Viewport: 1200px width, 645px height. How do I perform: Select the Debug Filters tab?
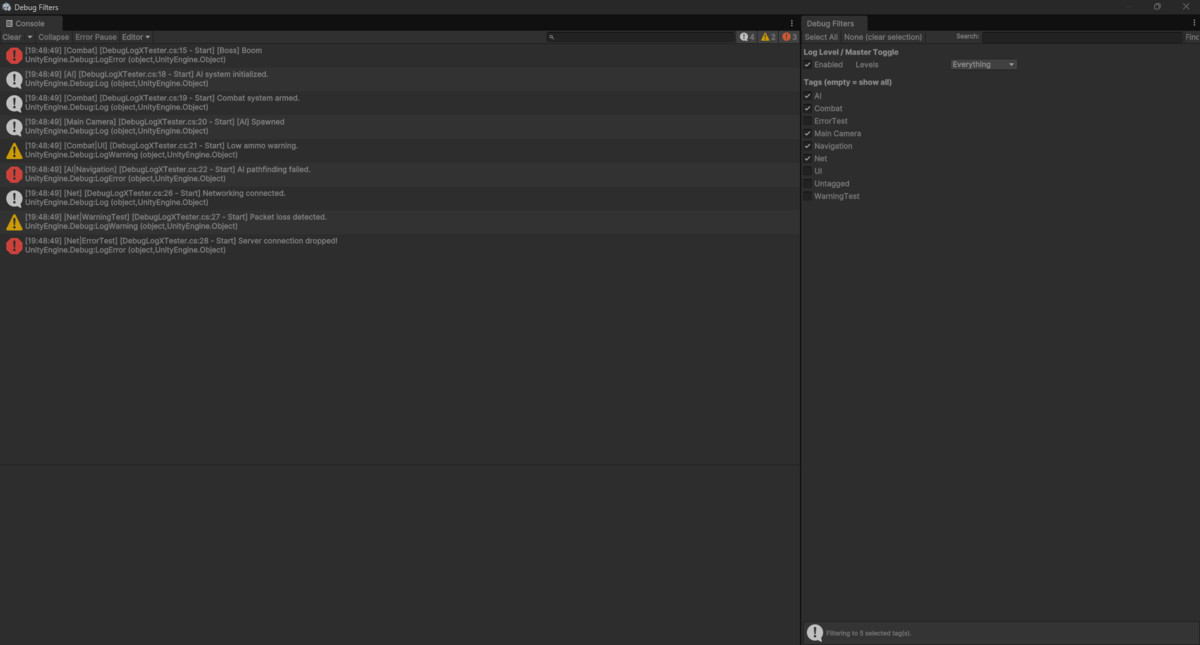pyautogui.click(x=833, y=23)
